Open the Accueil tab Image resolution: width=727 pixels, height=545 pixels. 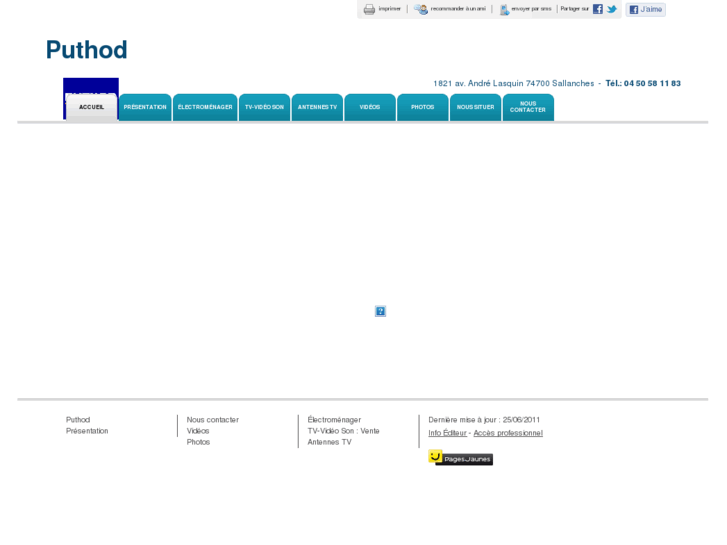pyautogui.click(x=91, y=107)
